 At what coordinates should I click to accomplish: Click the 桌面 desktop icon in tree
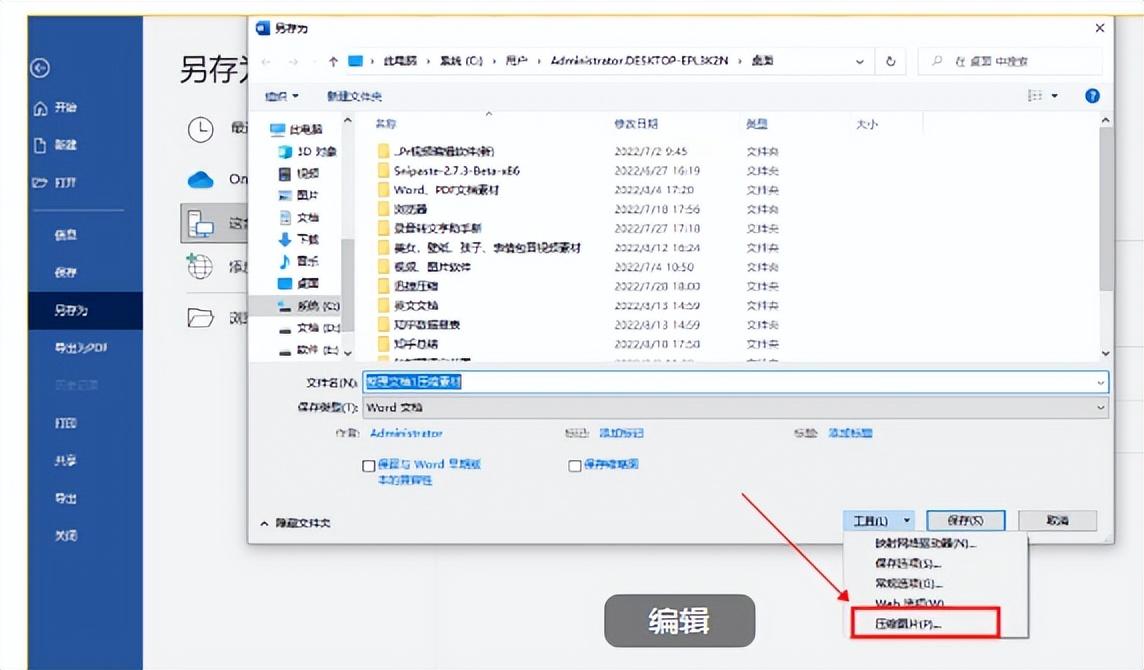tap(285, 283)
